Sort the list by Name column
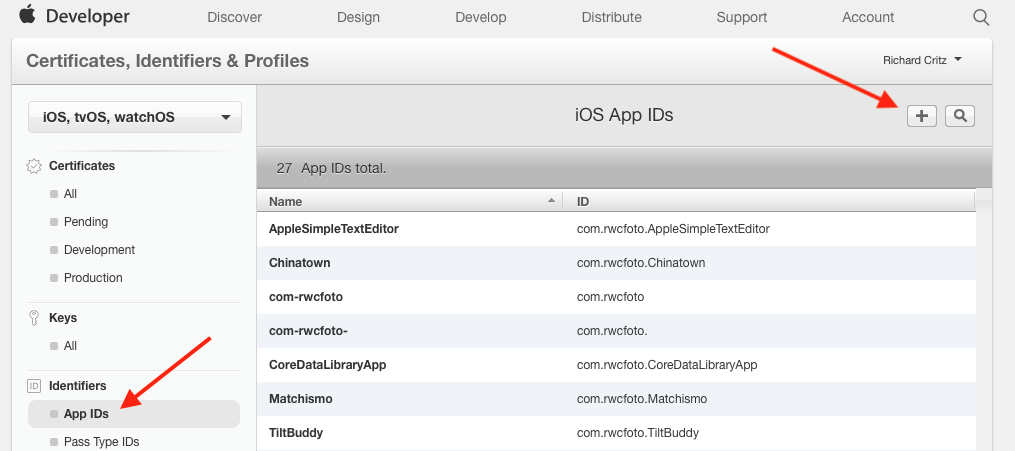This screenshot has width=1015, height=451. [x=410, y=201]
